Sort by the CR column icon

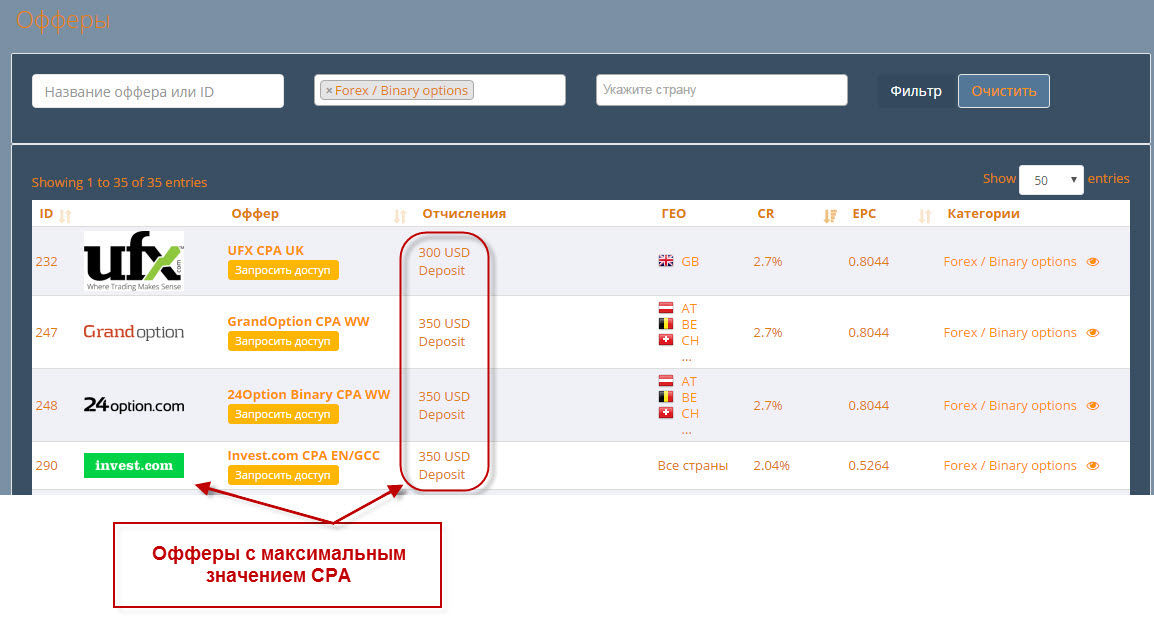pyautogui.click(x=829, y=216)
